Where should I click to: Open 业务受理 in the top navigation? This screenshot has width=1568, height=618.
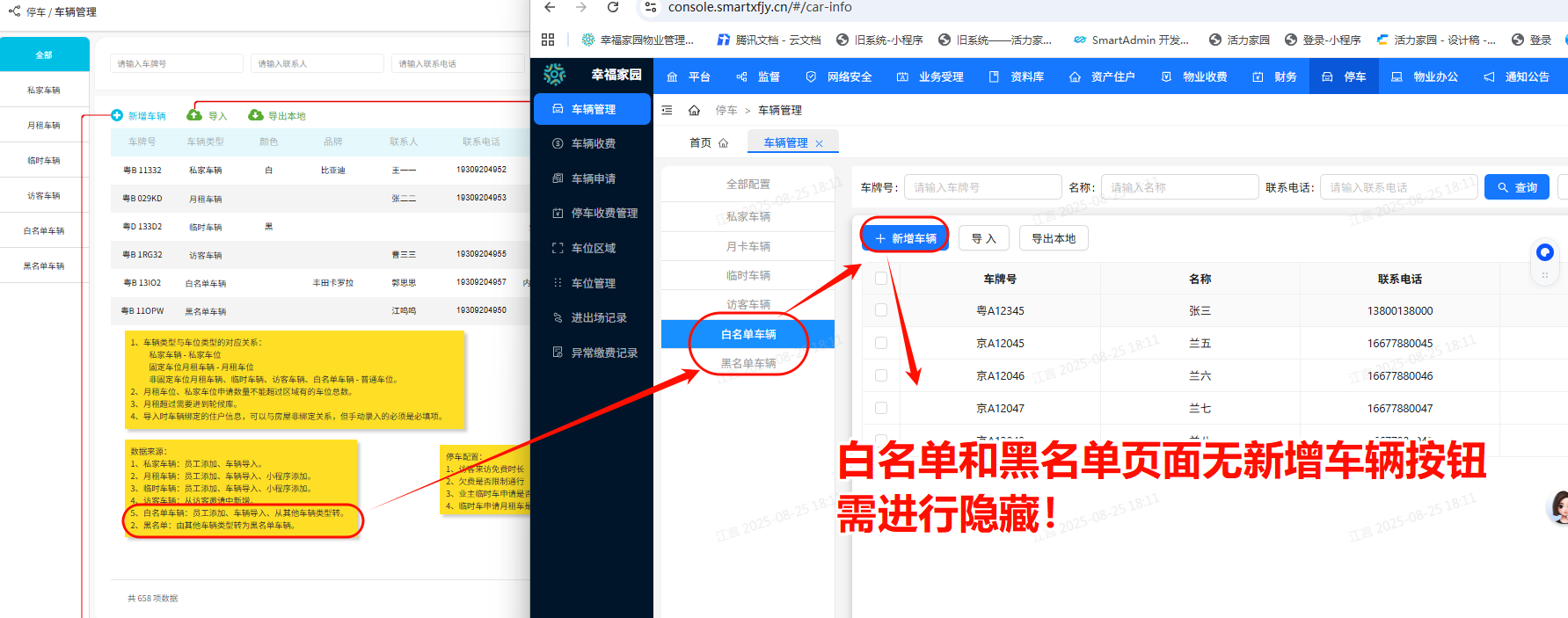[930, 77]
